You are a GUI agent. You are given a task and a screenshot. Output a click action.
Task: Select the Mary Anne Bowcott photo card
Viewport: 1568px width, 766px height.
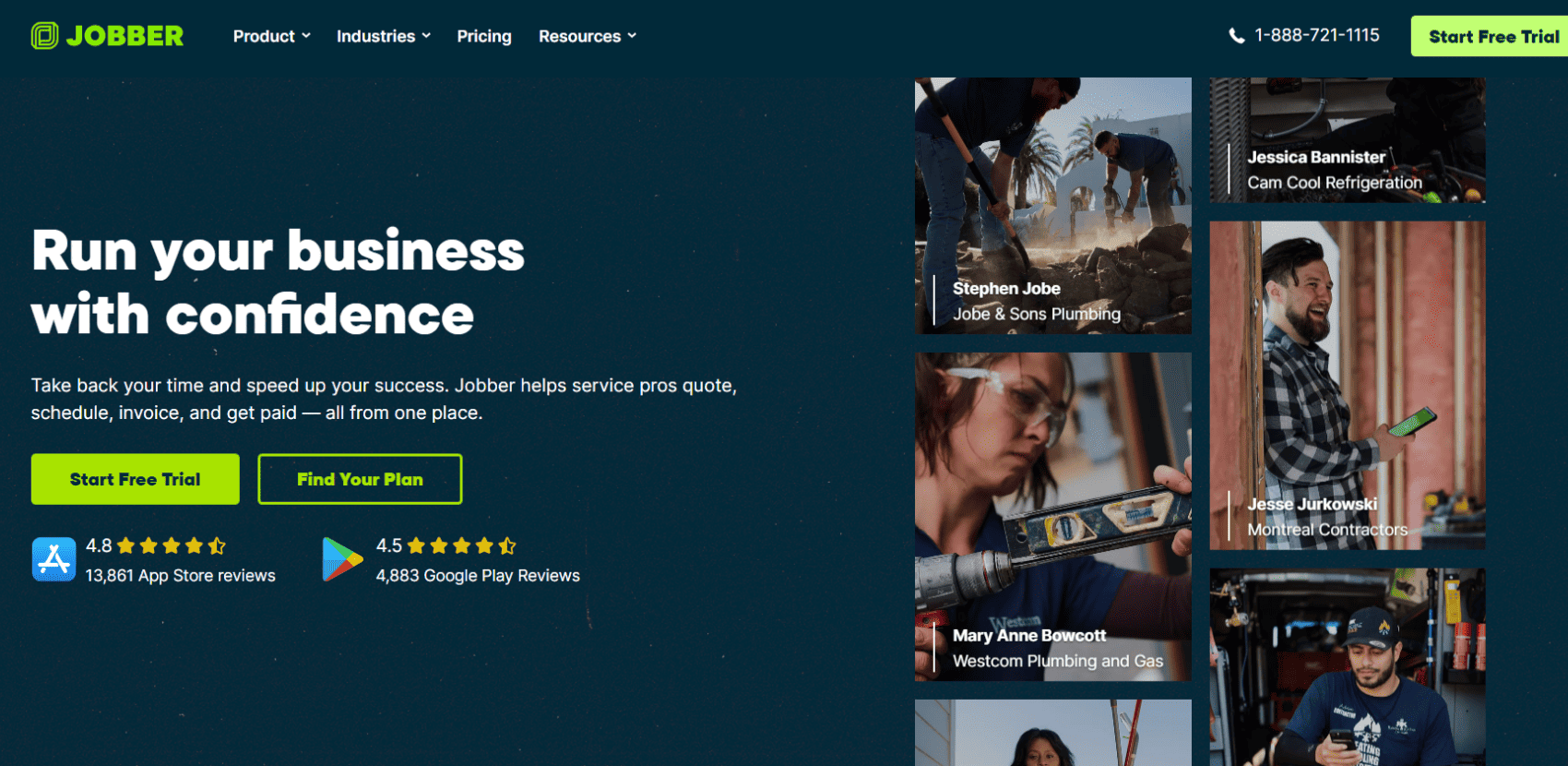click(1053, 517)
